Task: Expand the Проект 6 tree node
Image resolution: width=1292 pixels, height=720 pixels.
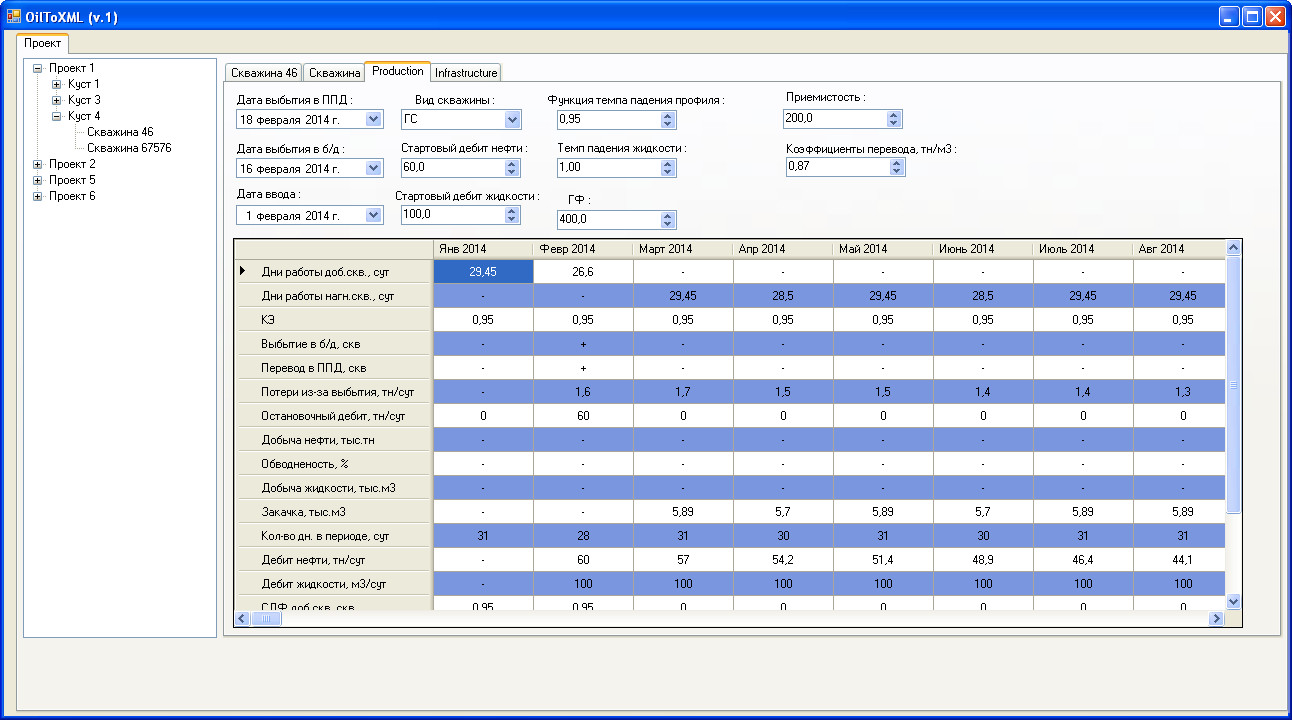Action: 38,196
